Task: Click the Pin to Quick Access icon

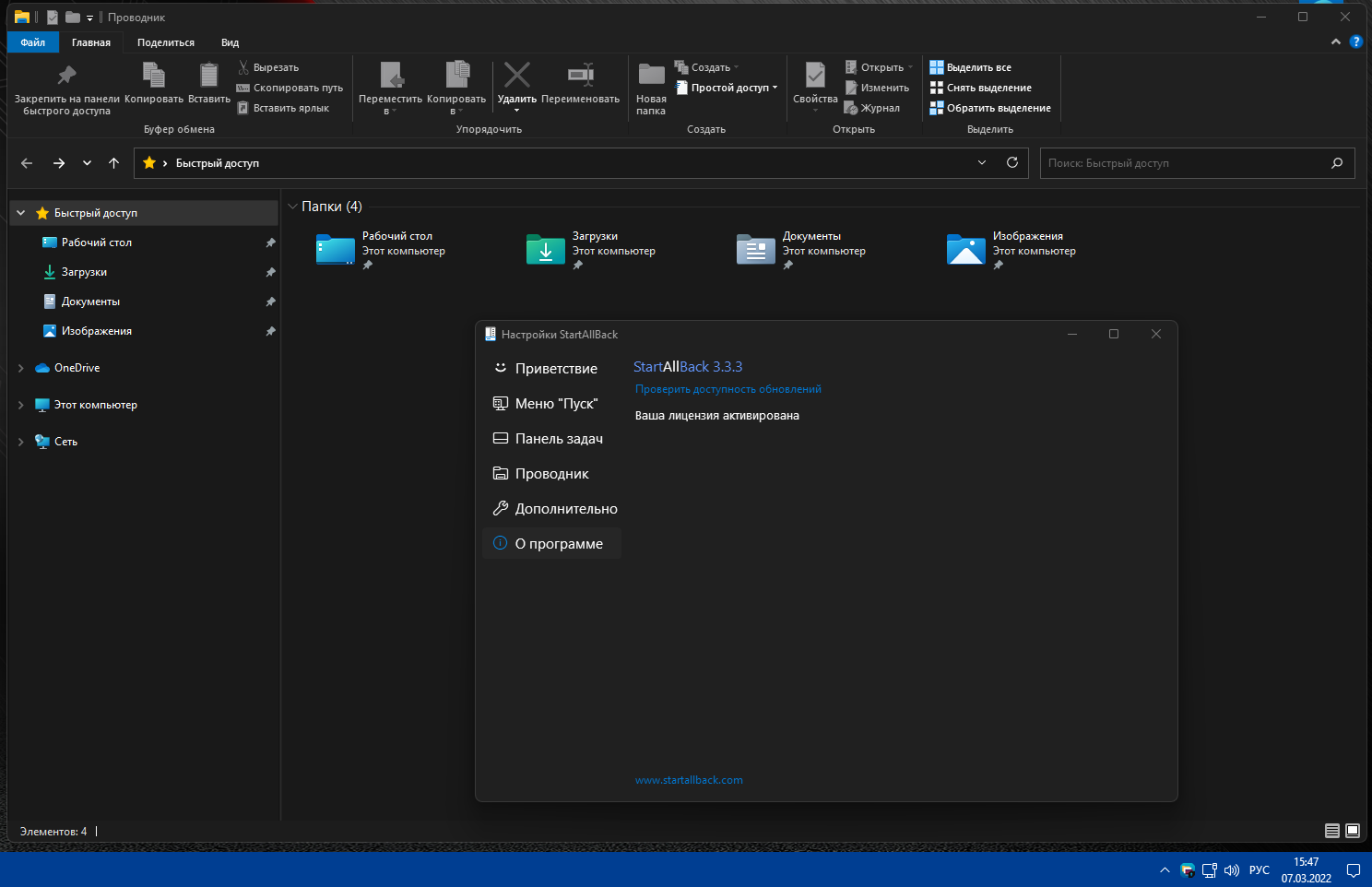Action: (x=66, y=76)
